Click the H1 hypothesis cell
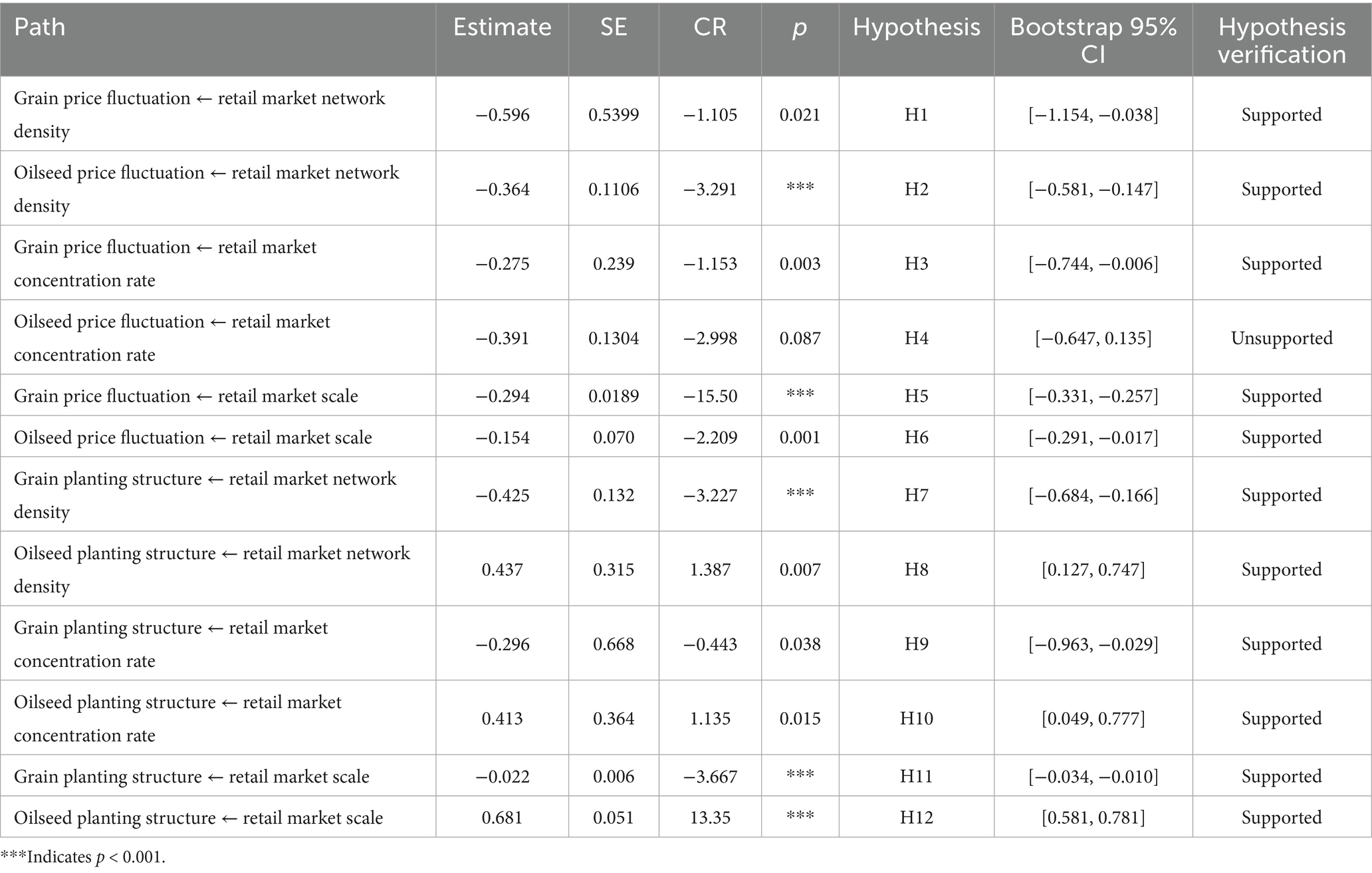The width and height of the screenshot is (1372, 873). pos(916,114)
